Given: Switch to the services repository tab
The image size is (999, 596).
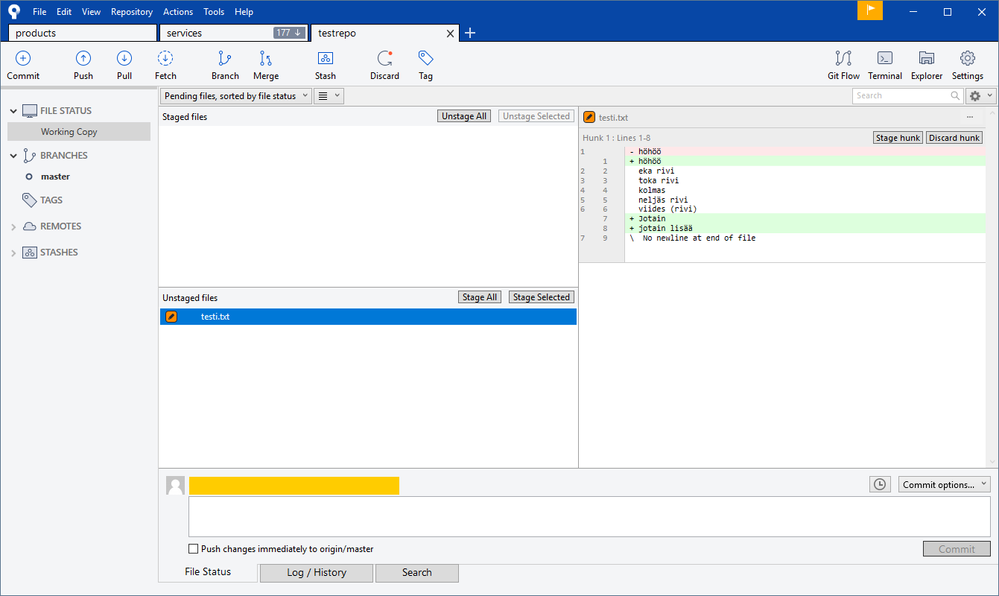Looking at the screenshot, I should click(x=233, y=33).
